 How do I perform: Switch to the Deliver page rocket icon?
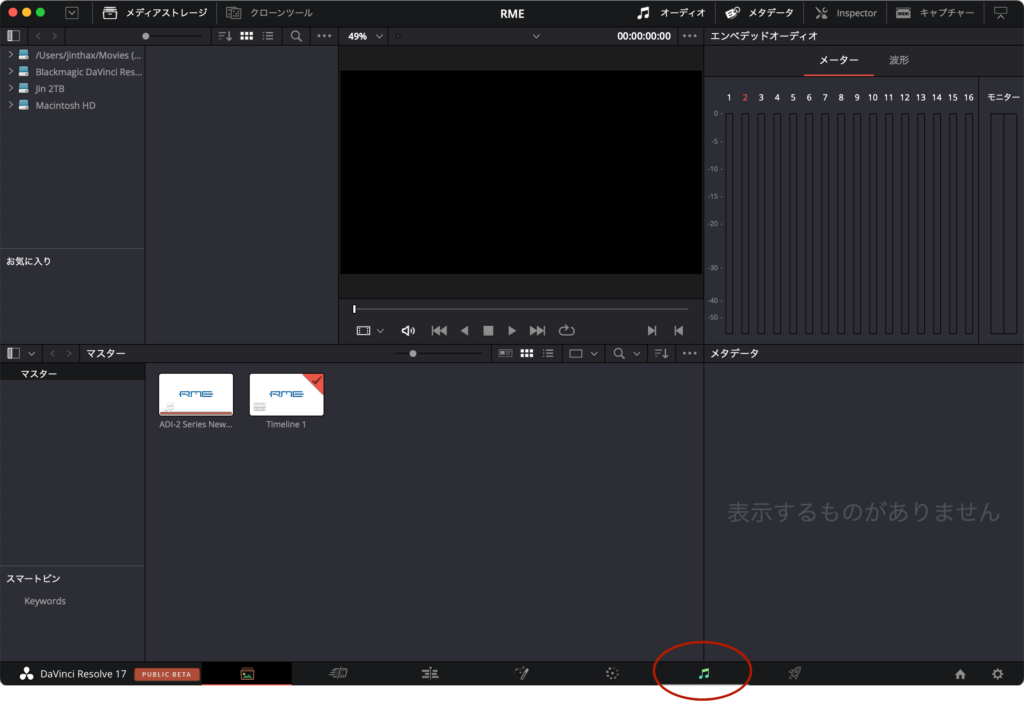click(794, 674)
